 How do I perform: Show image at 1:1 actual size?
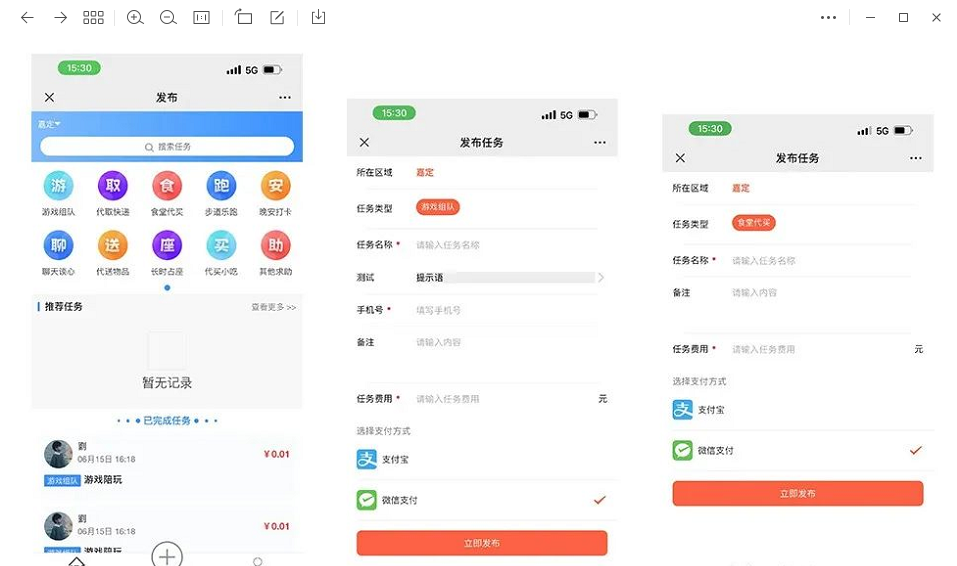coord(201,18)
